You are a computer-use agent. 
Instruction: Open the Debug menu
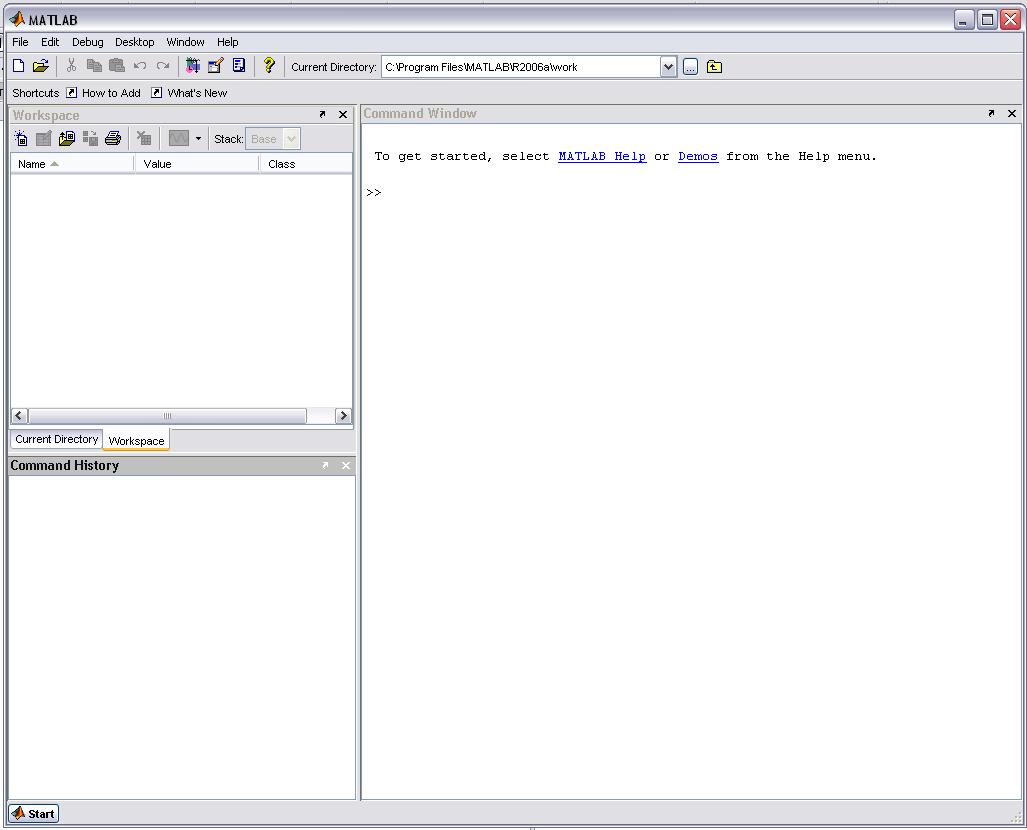(x=88, y=42)
